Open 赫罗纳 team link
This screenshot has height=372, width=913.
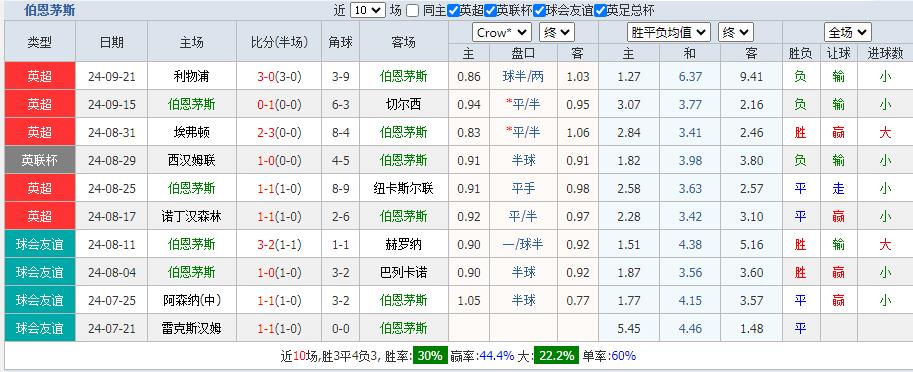(404, 244)
